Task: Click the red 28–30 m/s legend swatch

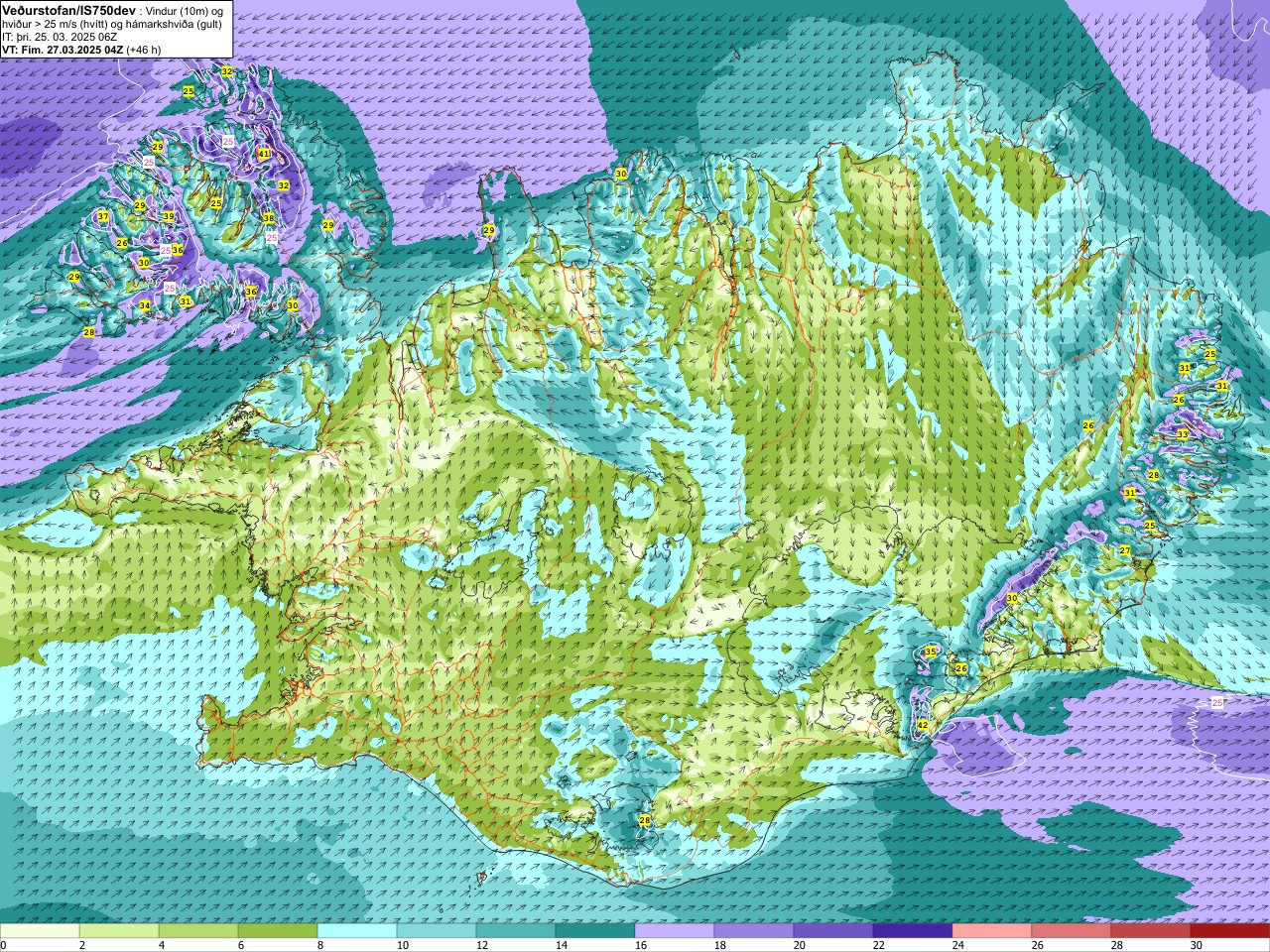Action: click(x=1151, y=931)
